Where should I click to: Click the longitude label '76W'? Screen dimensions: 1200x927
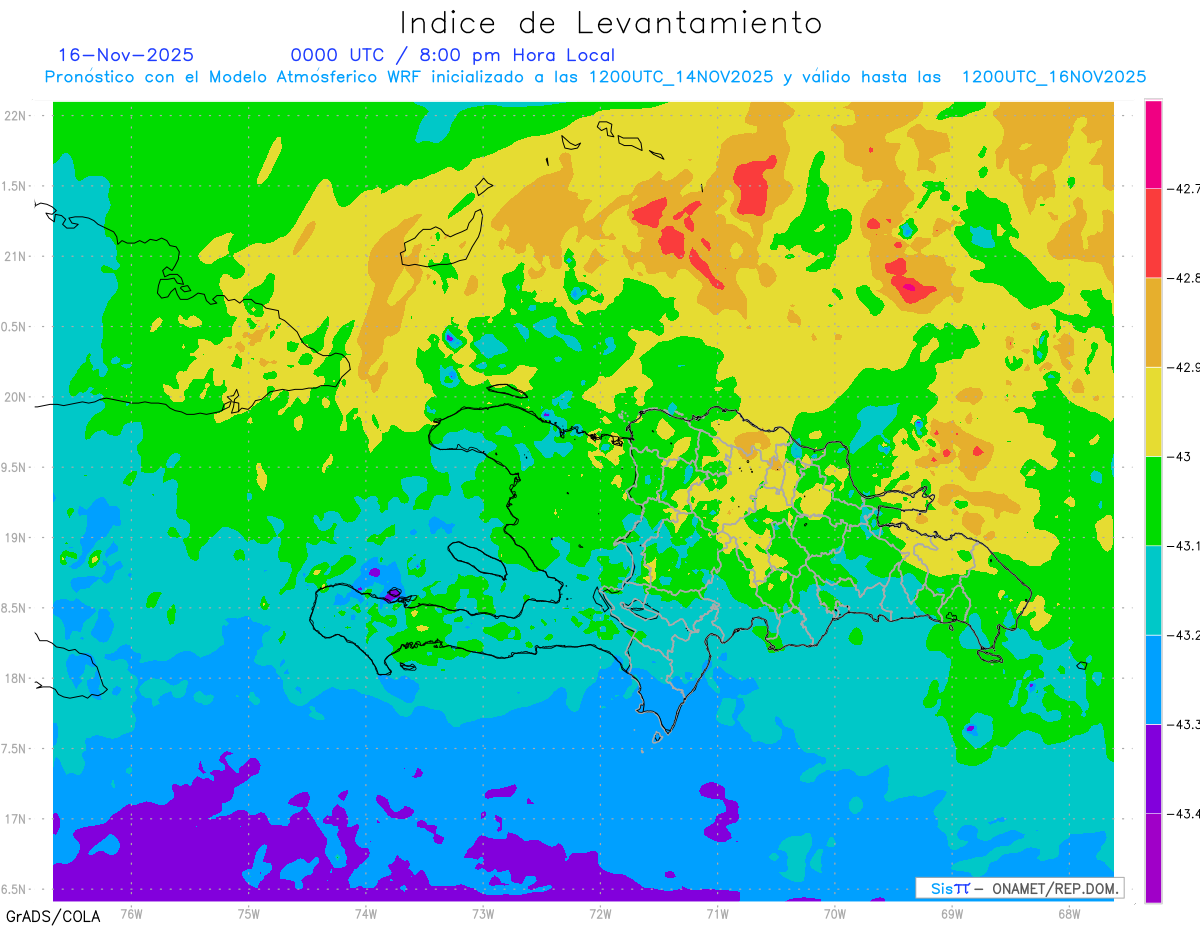pos(131,913)
